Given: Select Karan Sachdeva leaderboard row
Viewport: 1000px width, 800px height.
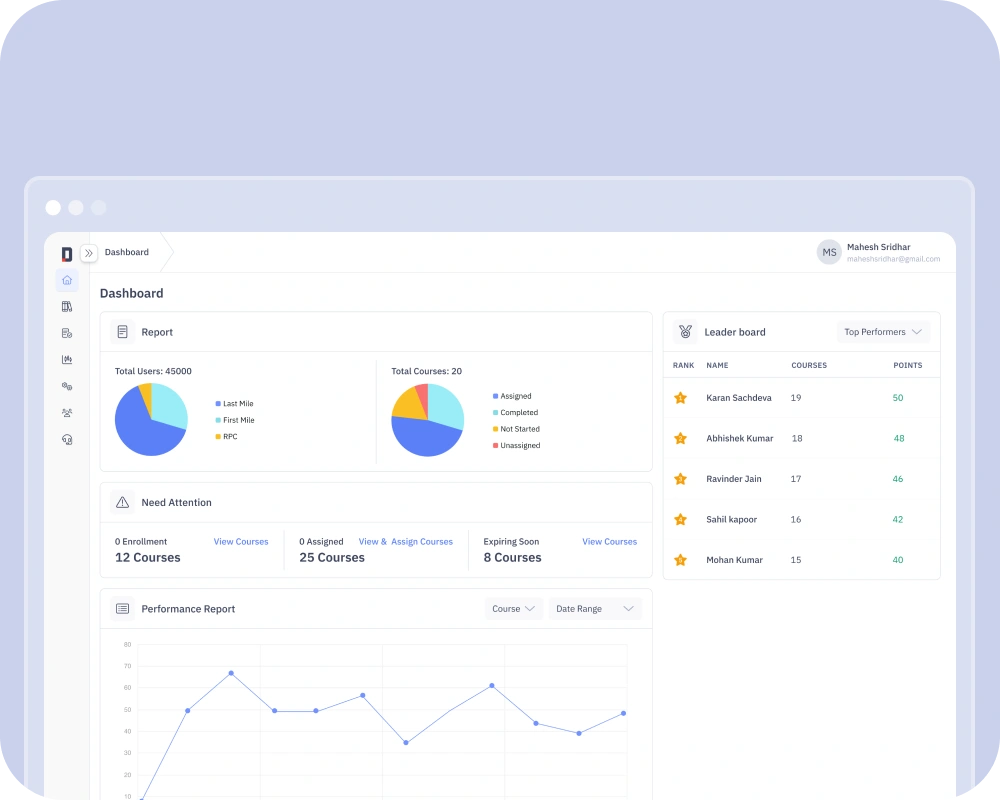Looking at the screenshot, I should 801,398.
